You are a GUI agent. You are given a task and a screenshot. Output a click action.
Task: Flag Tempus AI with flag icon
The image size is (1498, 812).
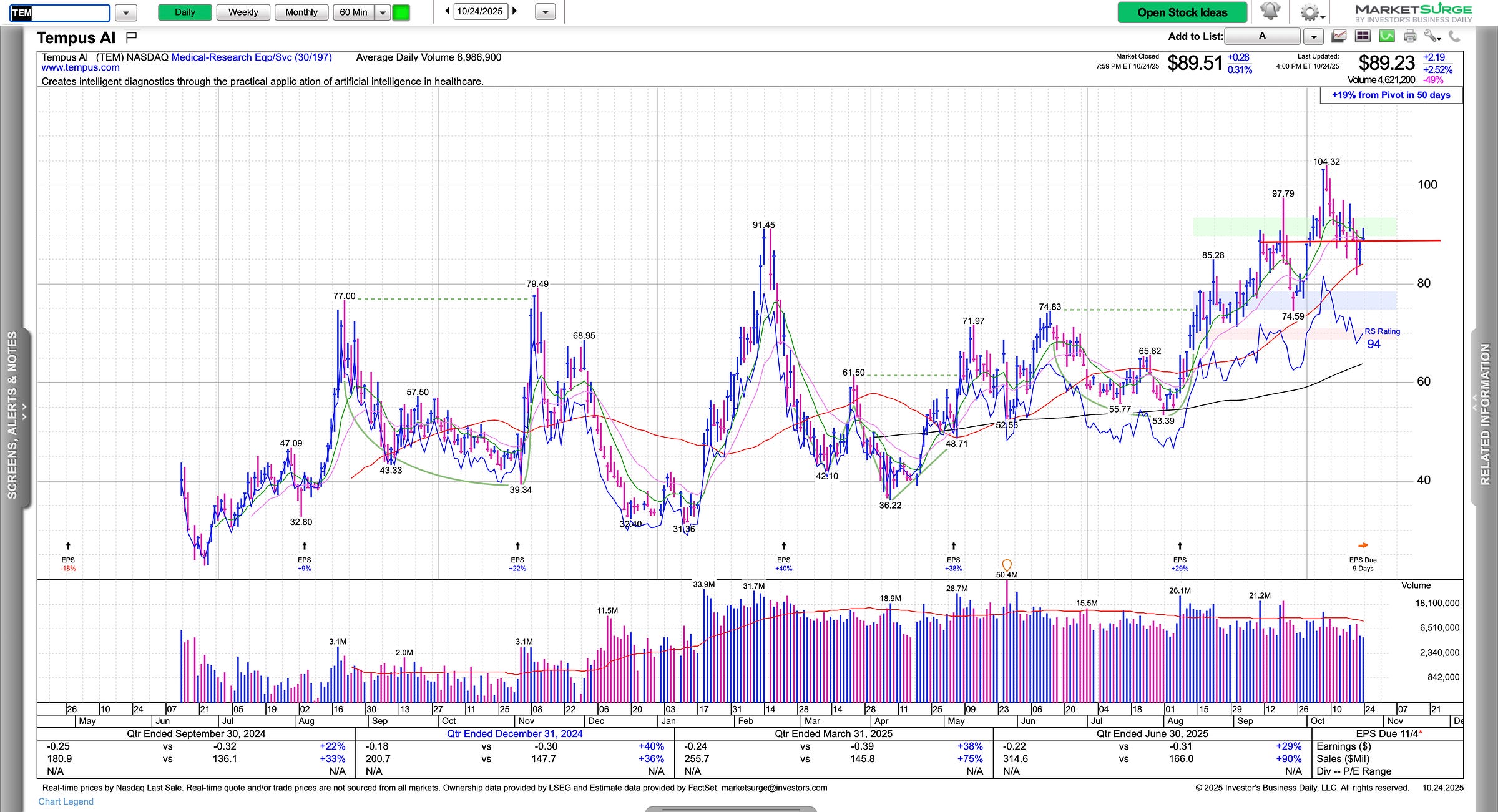[x=131, y=37]
